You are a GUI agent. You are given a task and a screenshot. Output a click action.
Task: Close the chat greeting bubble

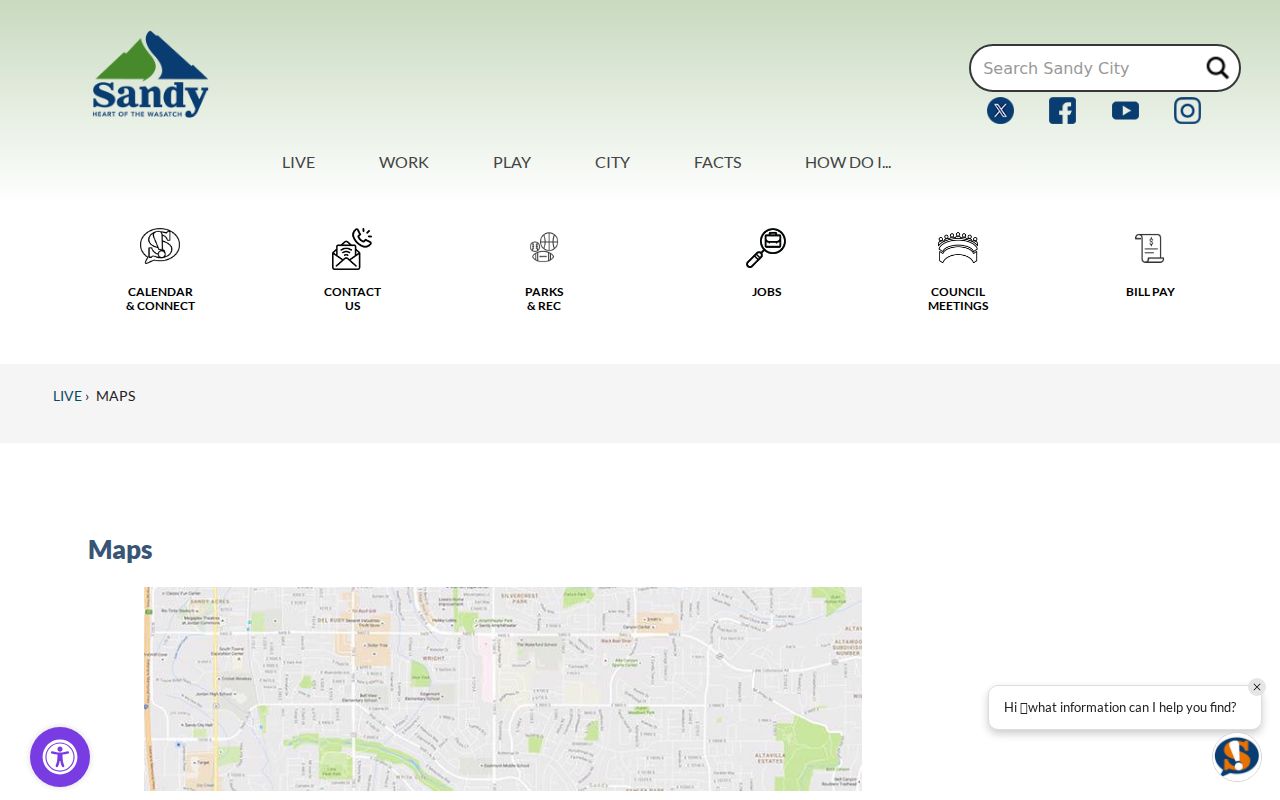pyautogui.click(x=1257, y=687)
